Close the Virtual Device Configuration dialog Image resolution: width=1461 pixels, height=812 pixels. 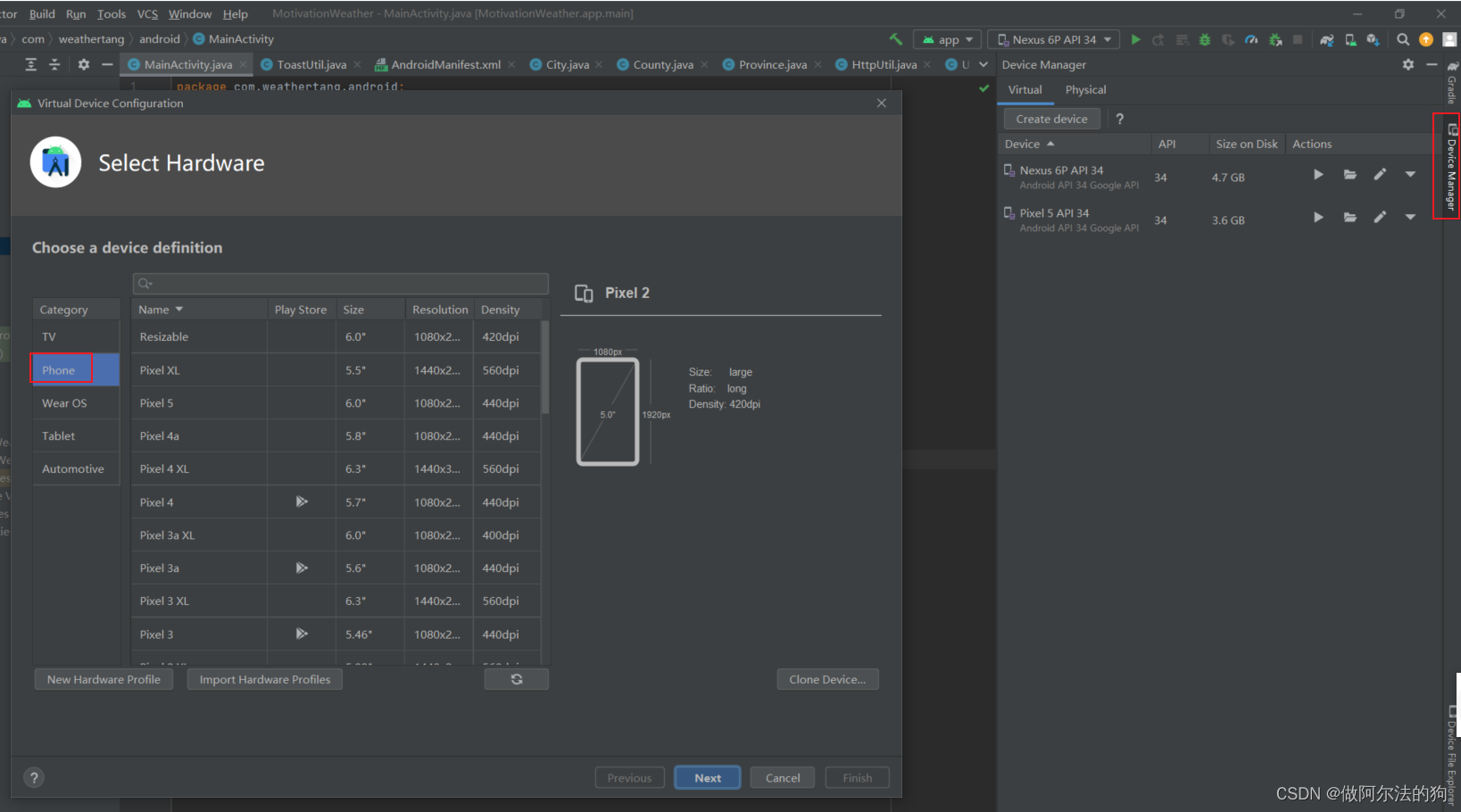882,103
